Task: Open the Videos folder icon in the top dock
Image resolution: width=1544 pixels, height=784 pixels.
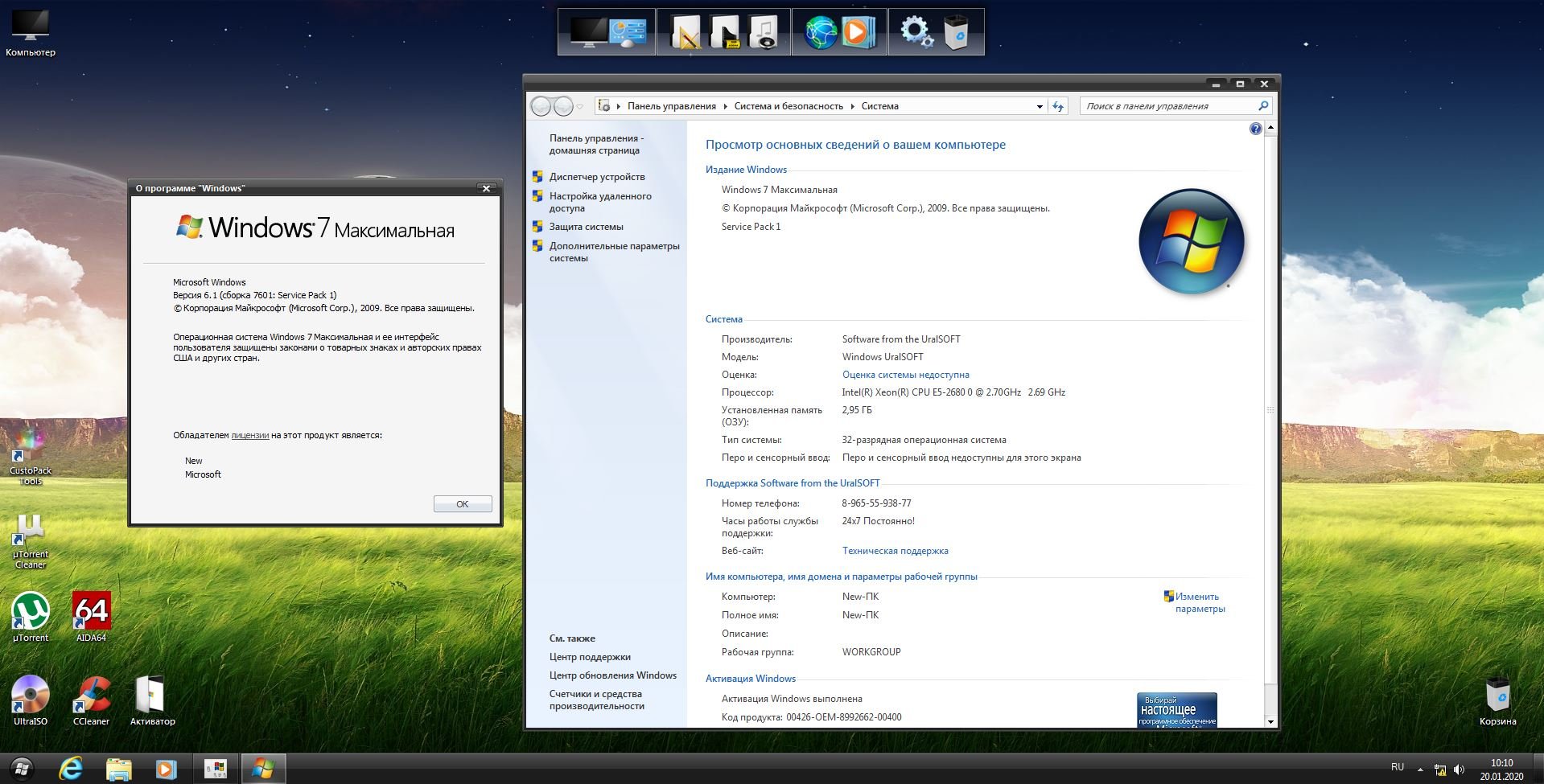Action: (725, 32)
